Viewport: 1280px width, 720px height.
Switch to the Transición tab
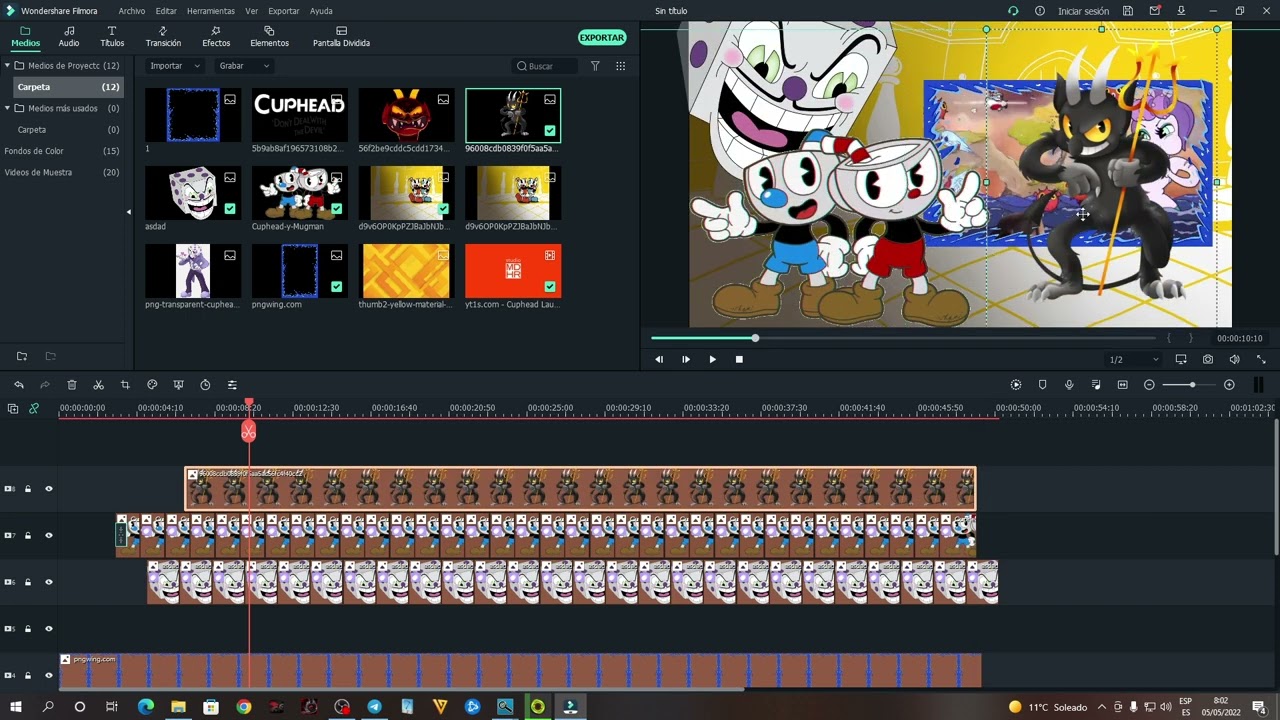point(163,37)
